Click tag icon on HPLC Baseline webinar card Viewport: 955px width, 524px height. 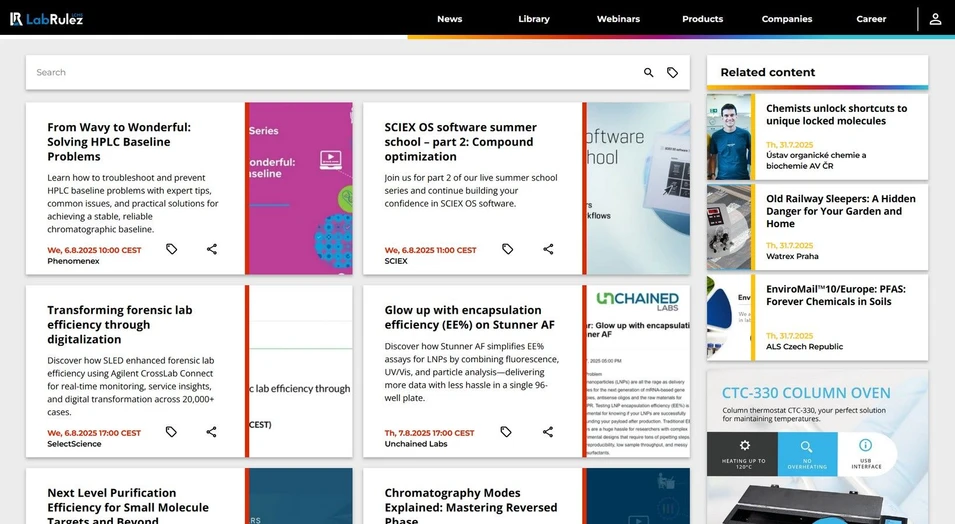point(171,249)
